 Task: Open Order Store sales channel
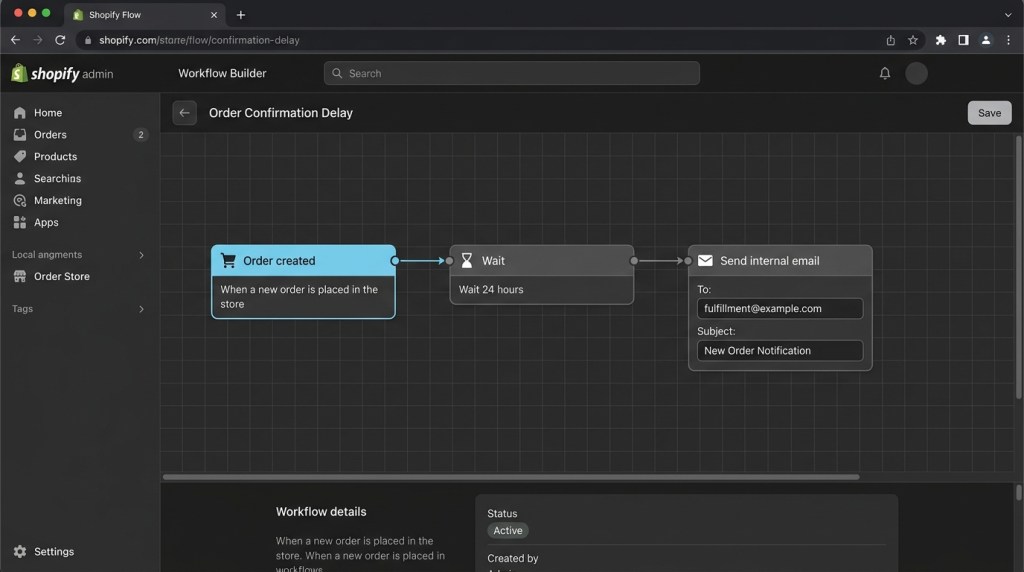62,276
